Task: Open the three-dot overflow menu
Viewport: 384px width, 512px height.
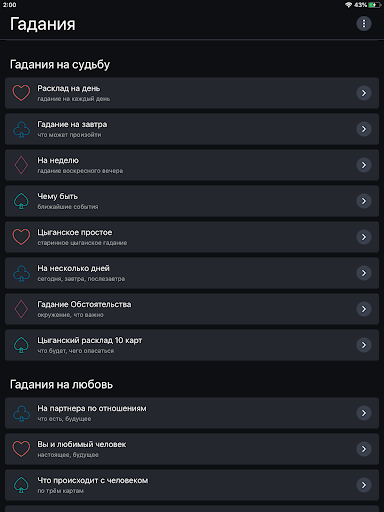Action: [x=364, y=24]
